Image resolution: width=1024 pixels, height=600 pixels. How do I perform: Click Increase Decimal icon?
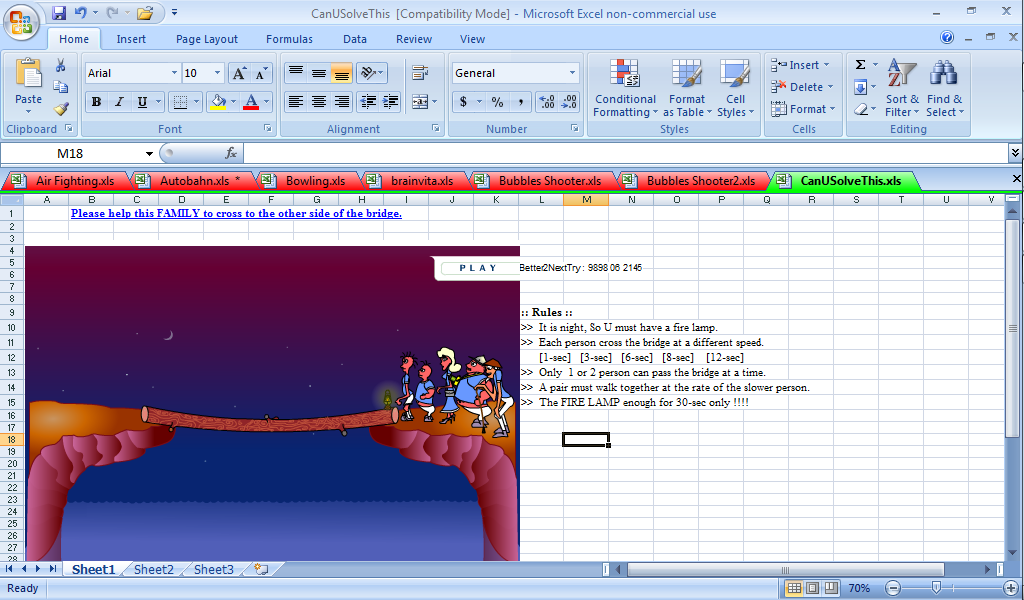(547, 102)
